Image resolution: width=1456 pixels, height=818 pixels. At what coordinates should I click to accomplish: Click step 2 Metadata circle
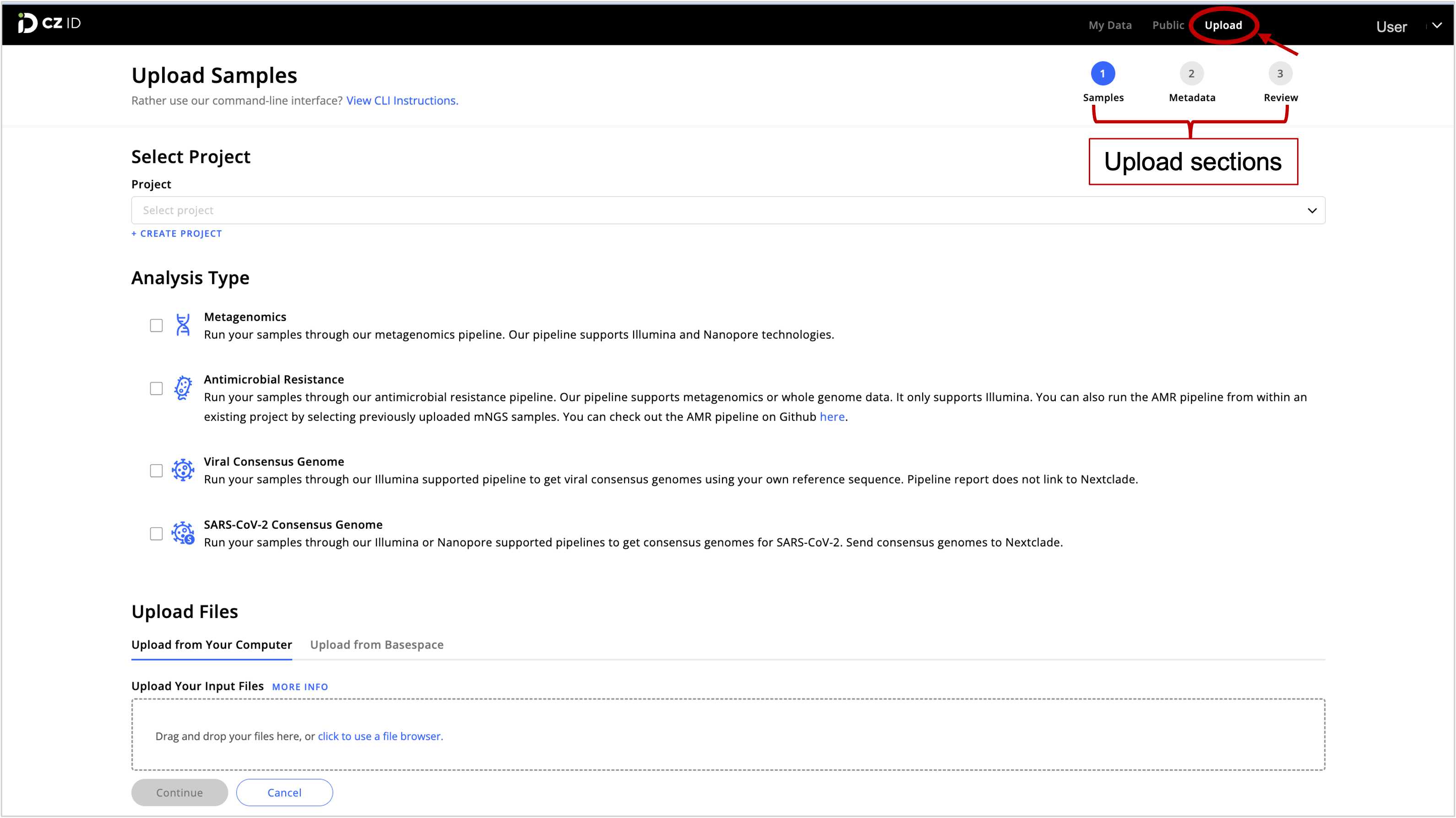pos(1191,73)
